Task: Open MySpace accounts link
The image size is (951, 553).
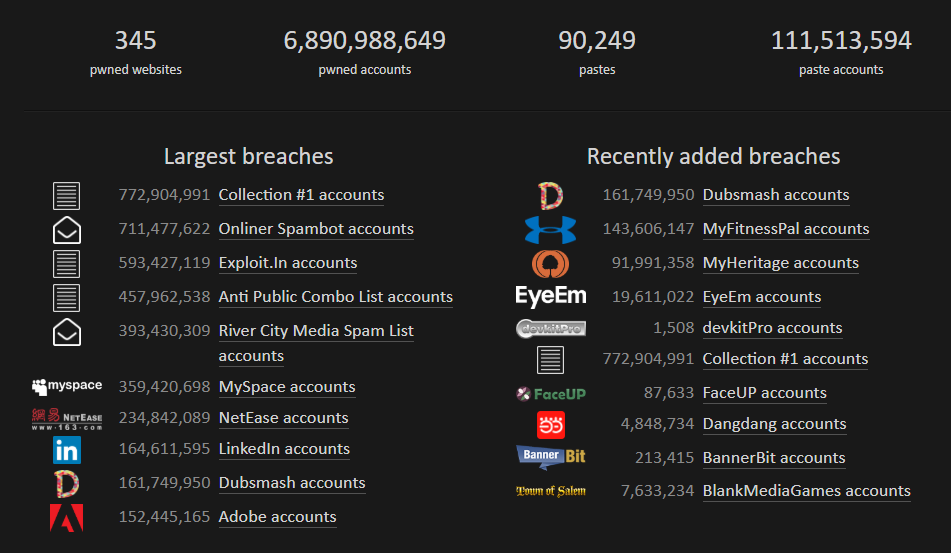Action: pyautogui.click(x=287, y=387)
